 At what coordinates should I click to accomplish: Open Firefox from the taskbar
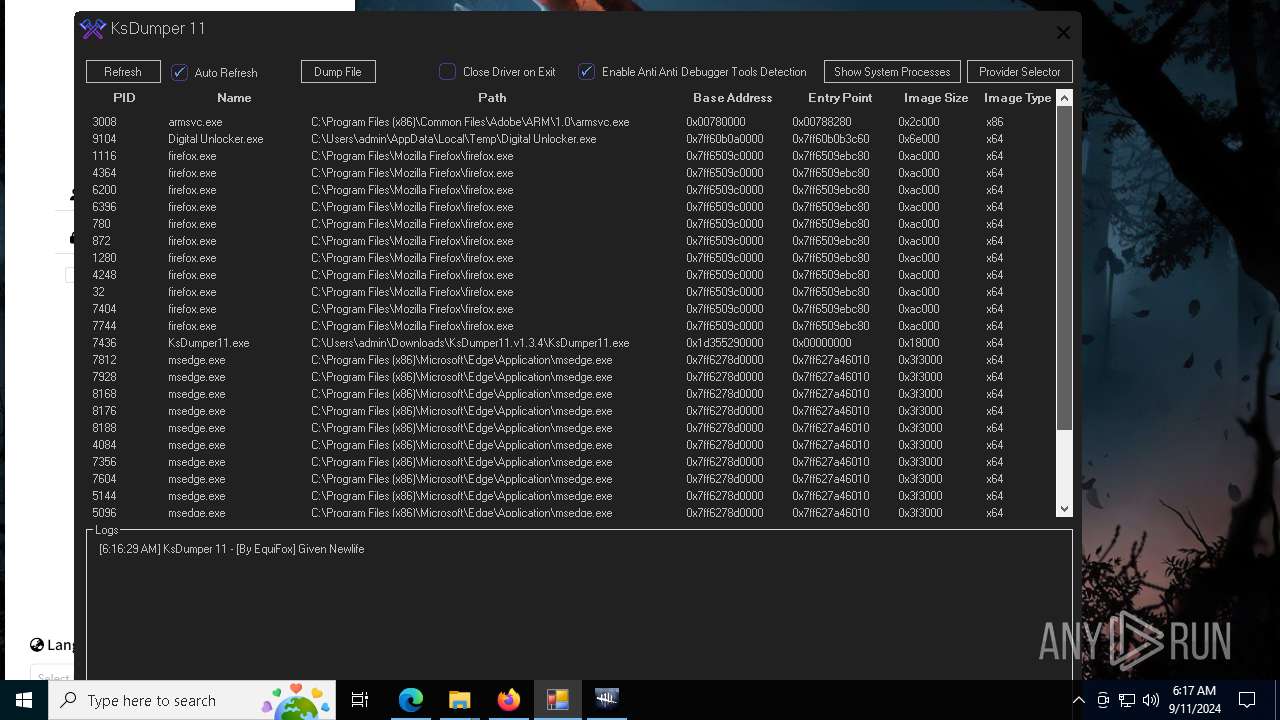point(508,700)
